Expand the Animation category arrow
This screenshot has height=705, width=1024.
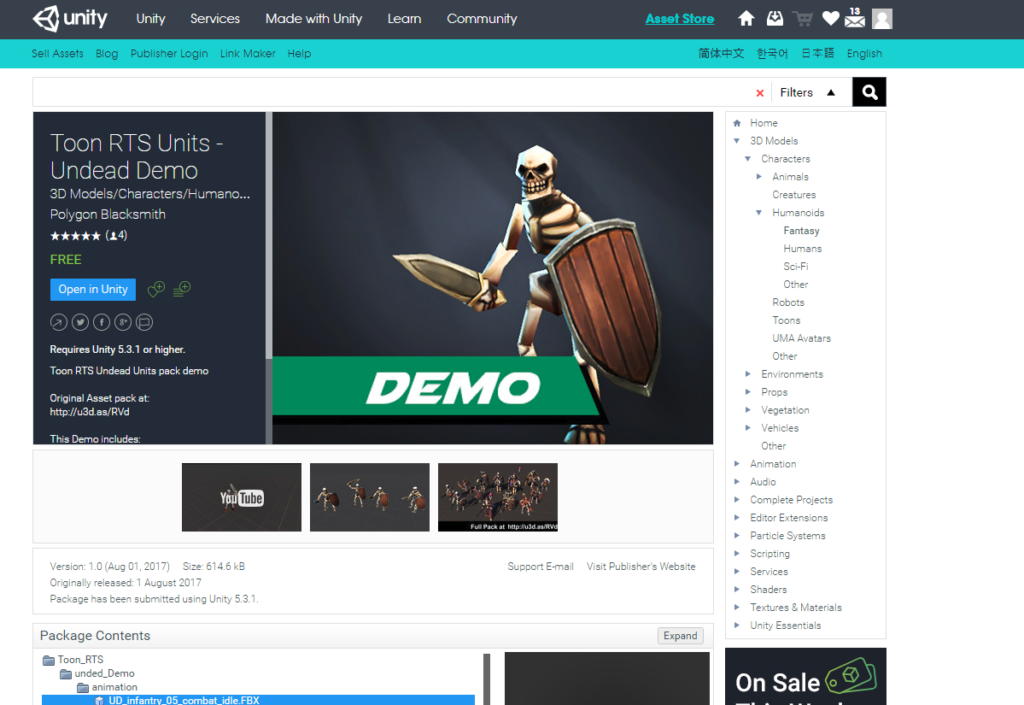coord(737,464)
